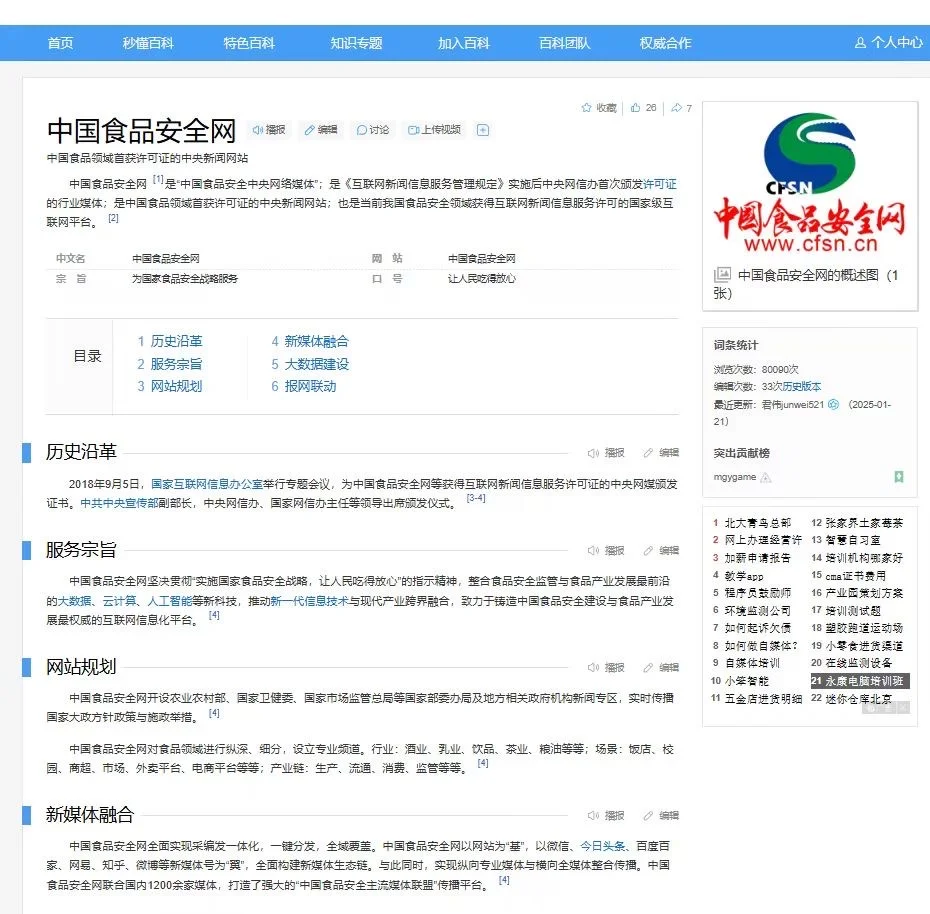Open contributor mgygame profile
Viewport: 930px width, 914px height.
point(734,477)
